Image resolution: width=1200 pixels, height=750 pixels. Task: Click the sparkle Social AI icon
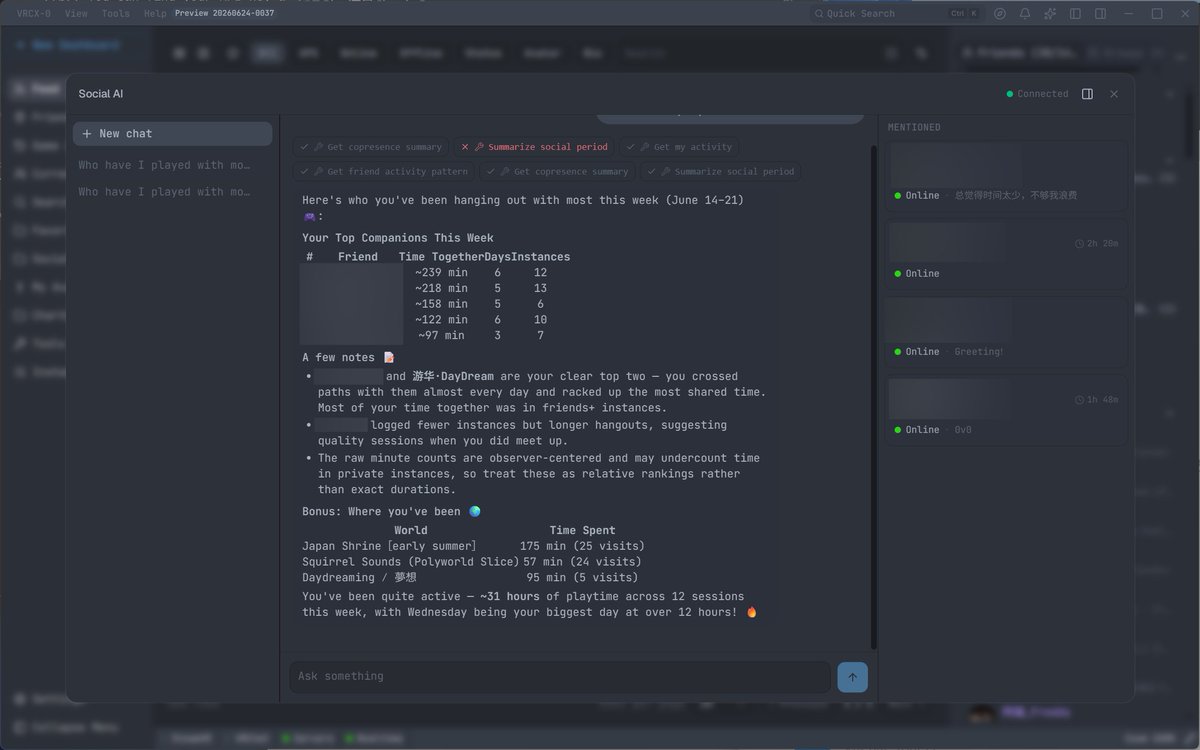tap(1050, 14)
